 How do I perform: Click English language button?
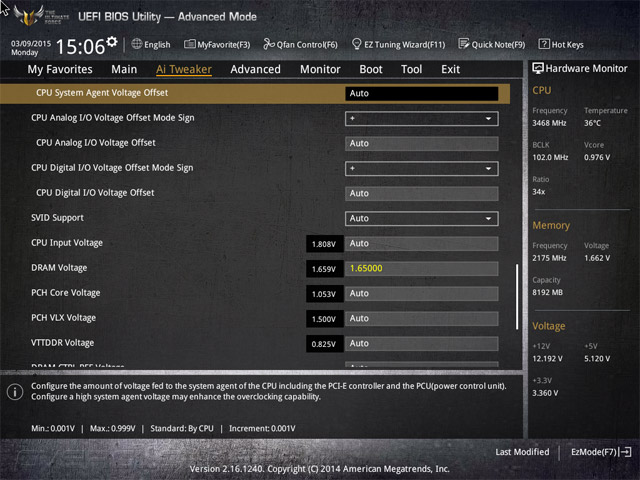click(x=157, y=44)
